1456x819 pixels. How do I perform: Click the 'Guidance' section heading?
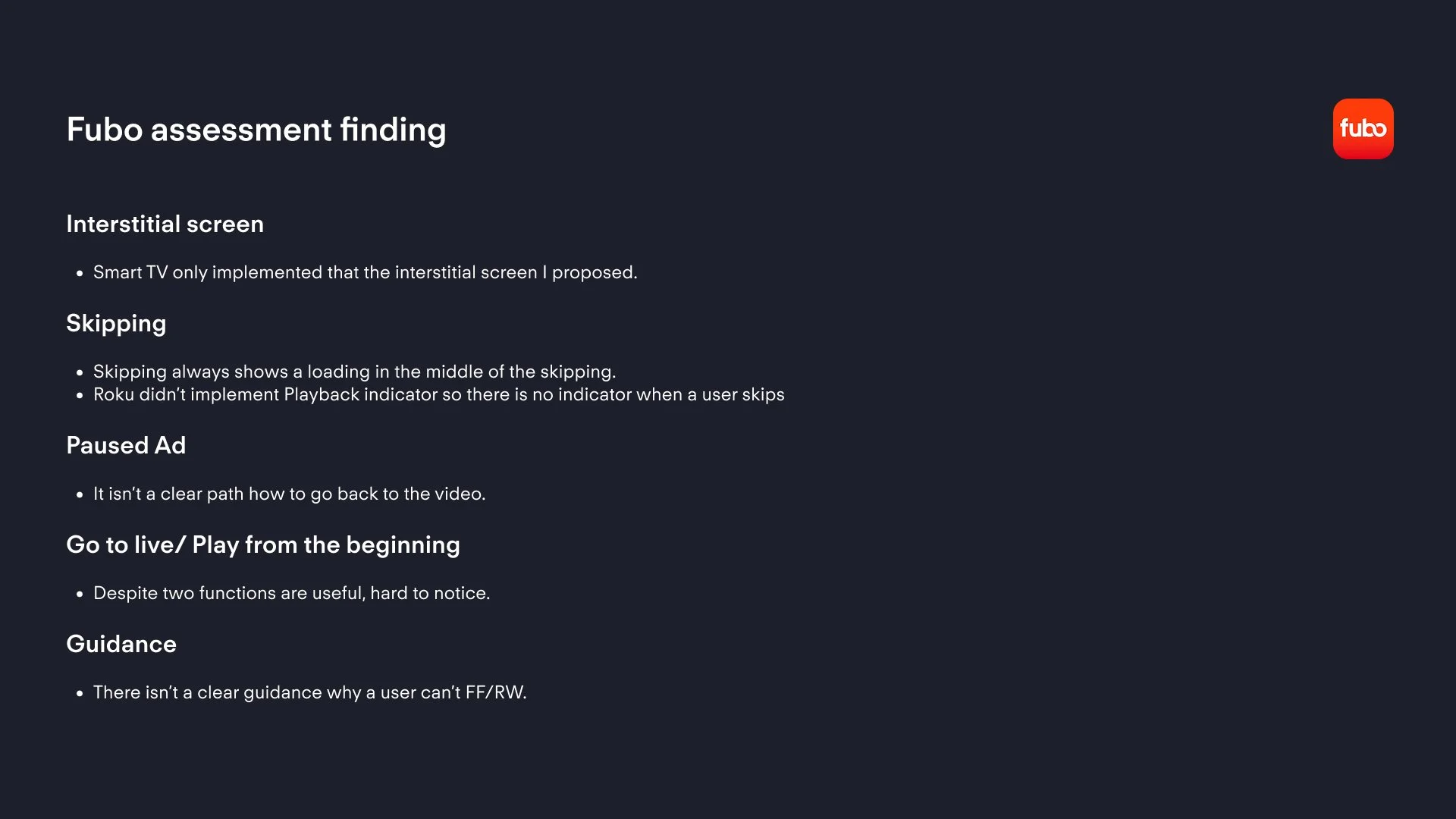(121, 644)
